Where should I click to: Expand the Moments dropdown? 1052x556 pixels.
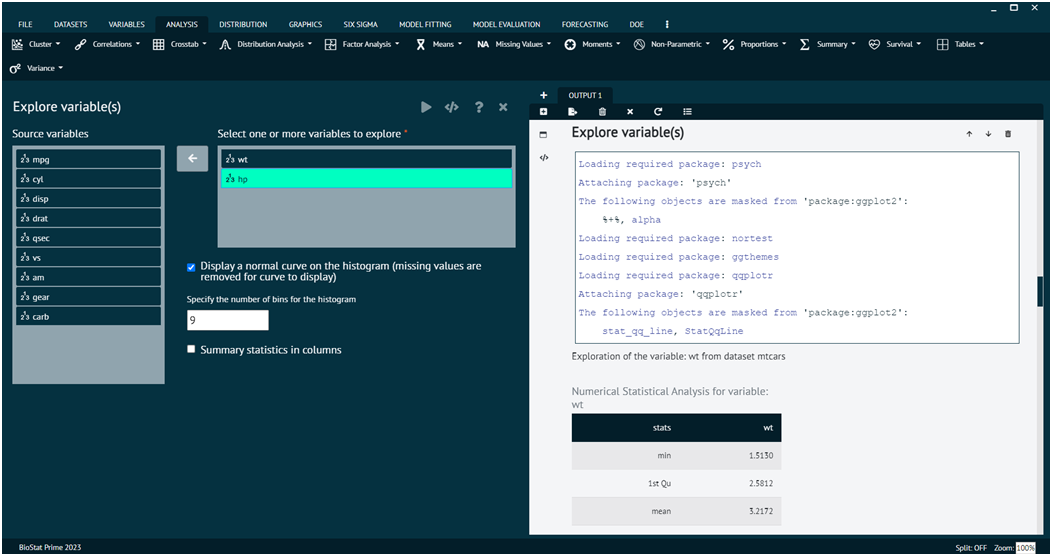[x=592, y=44]
